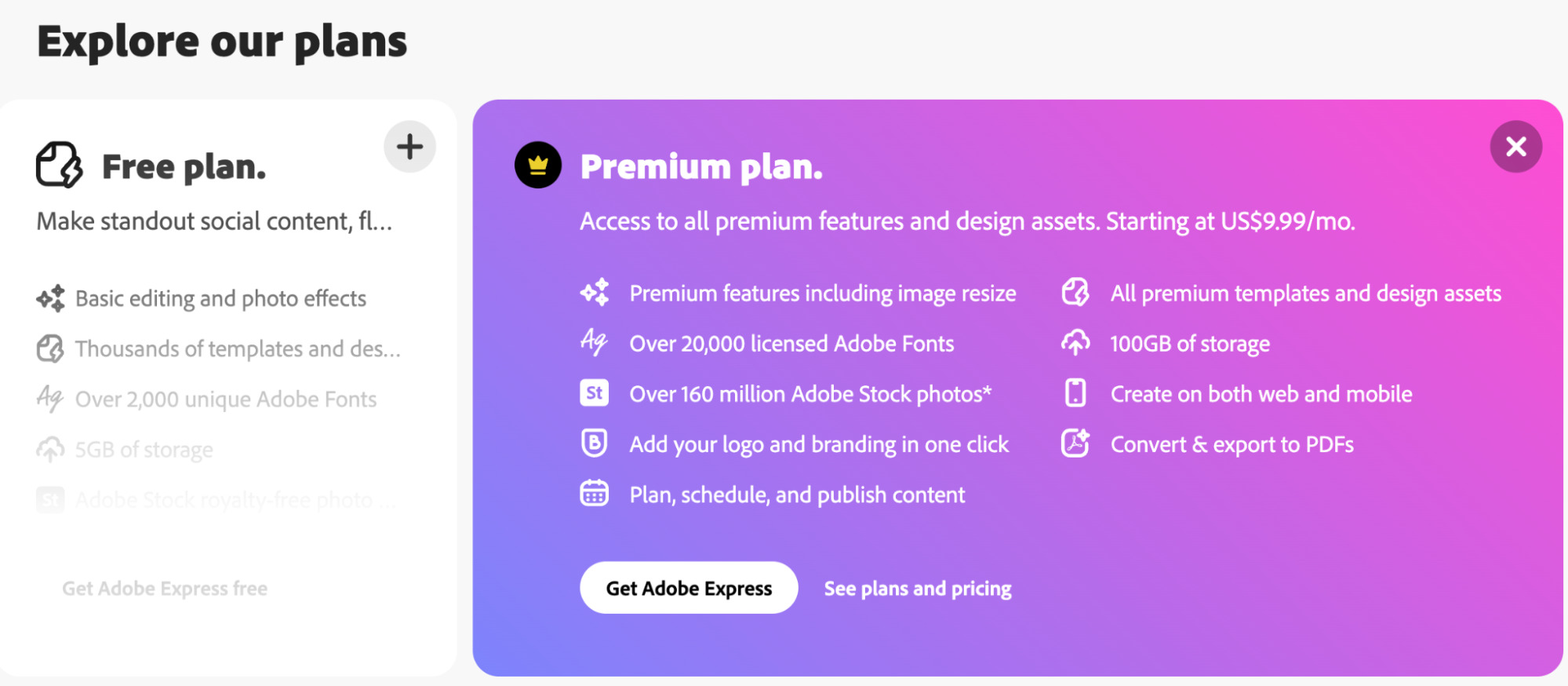
Task: Click the crown icon on the Premium plan
Action: 537,166
